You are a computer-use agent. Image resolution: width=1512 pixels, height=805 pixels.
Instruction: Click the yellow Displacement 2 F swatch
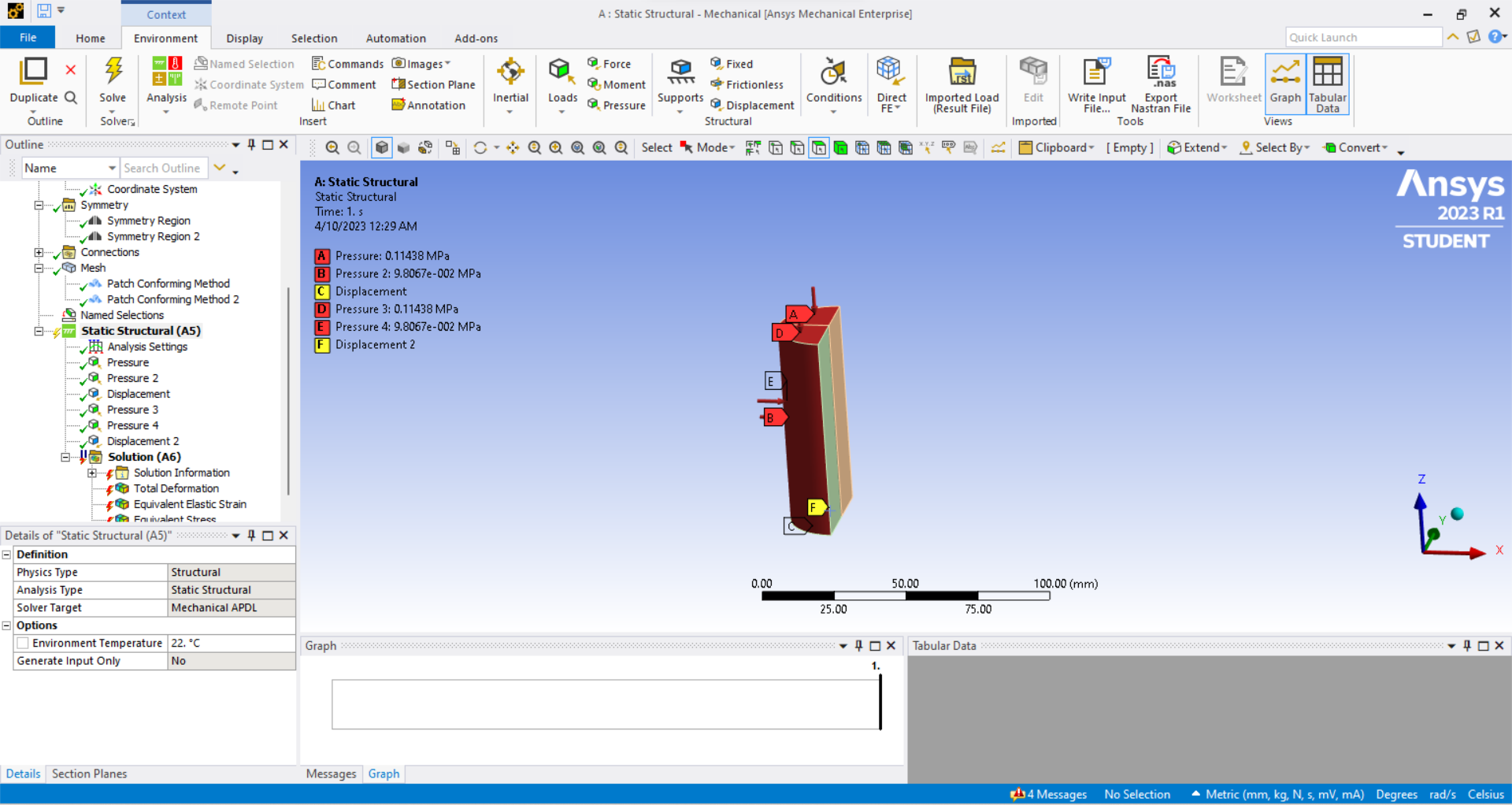(321, 345)
